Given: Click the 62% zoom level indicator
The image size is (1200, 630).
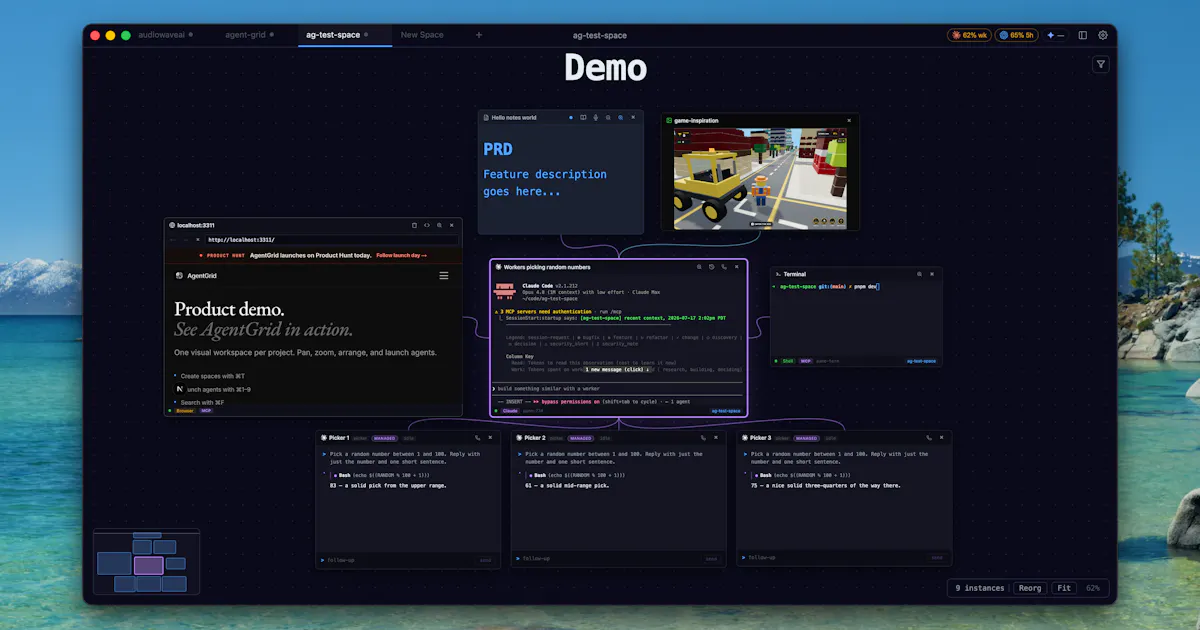Looking at the screenshot, I should (x=1093, y=588).
